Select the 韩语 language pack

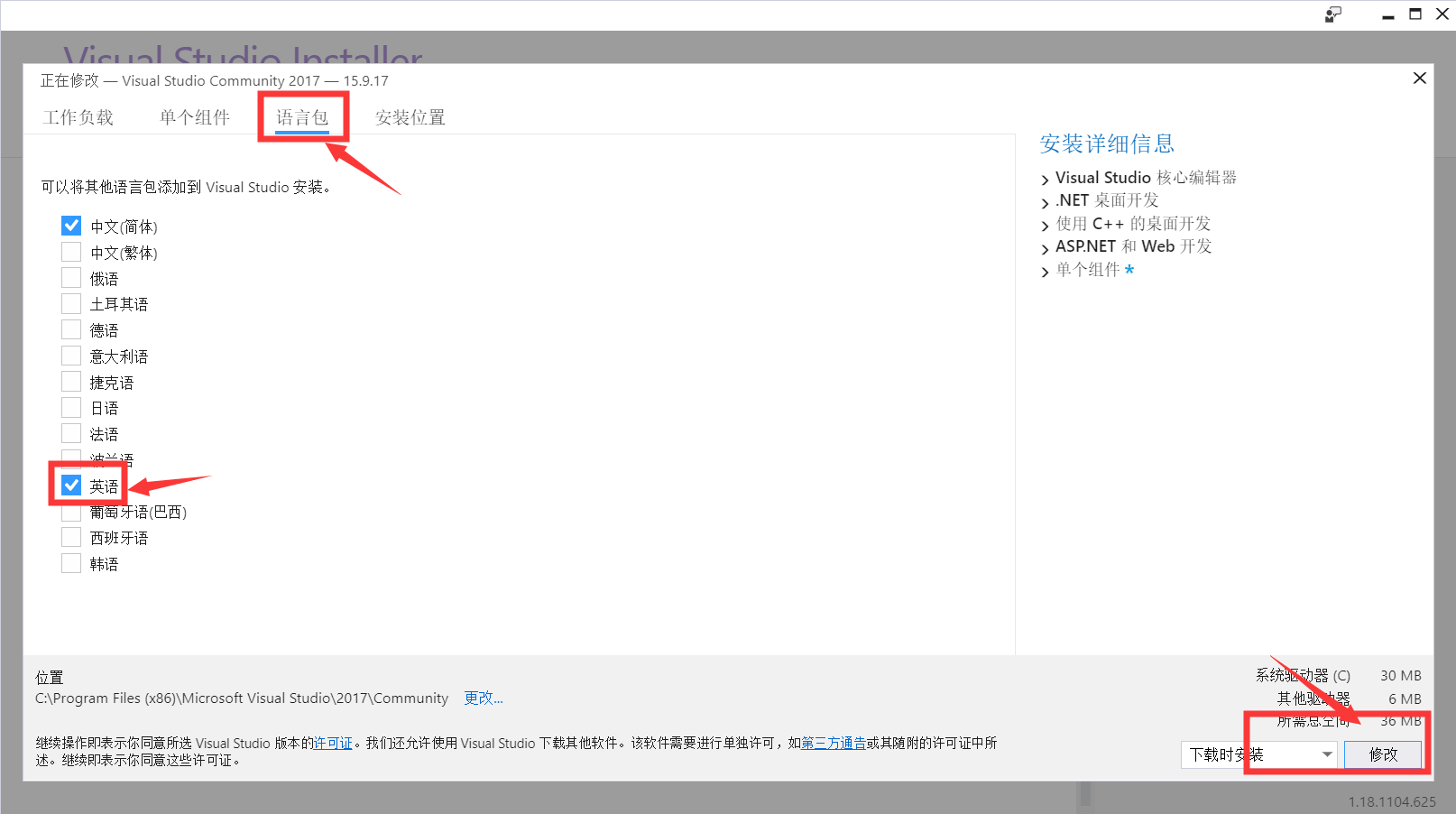(71, 563)
